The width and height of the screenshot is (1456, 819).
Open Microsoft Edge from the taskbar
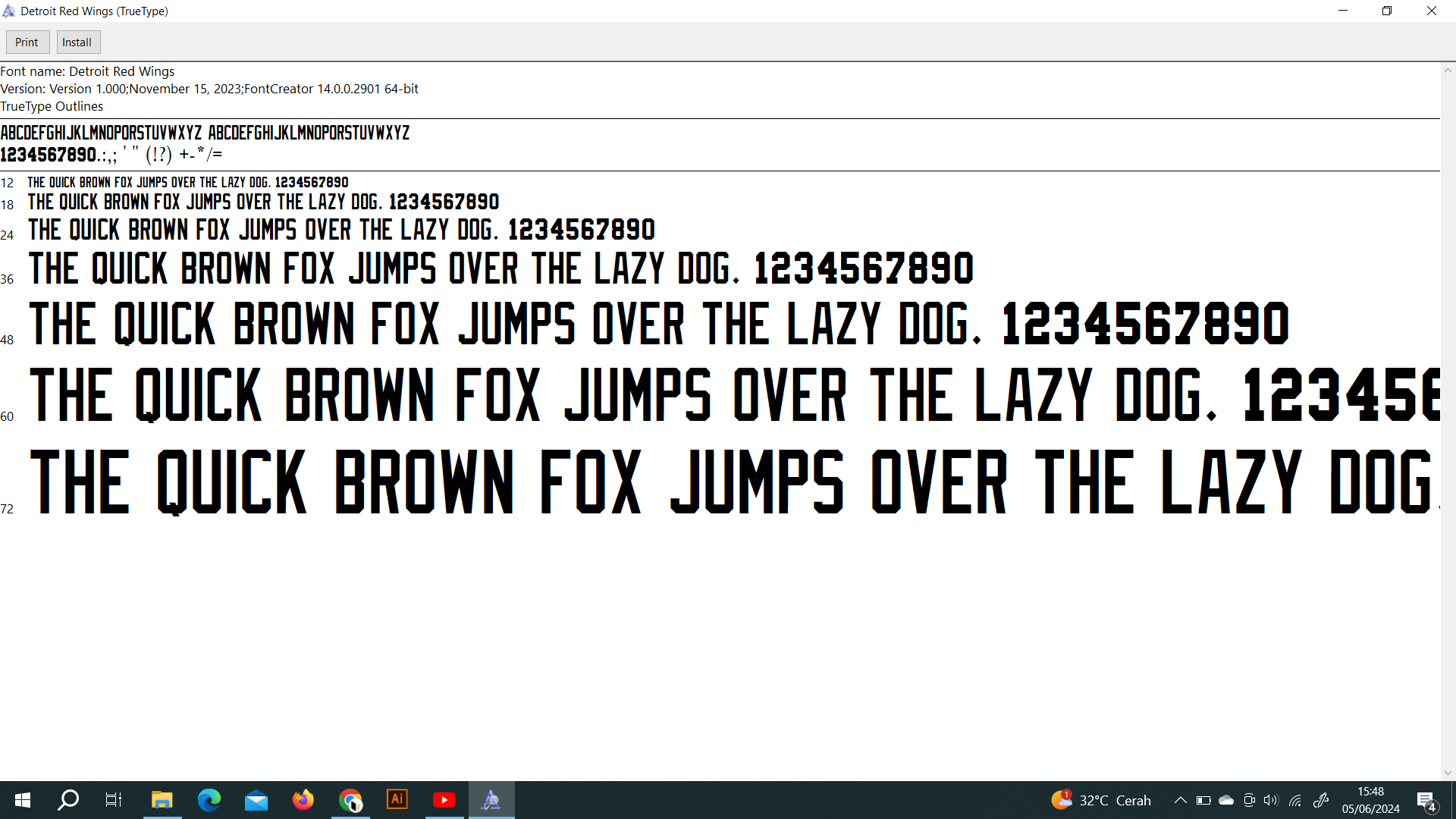pos(209,800)
